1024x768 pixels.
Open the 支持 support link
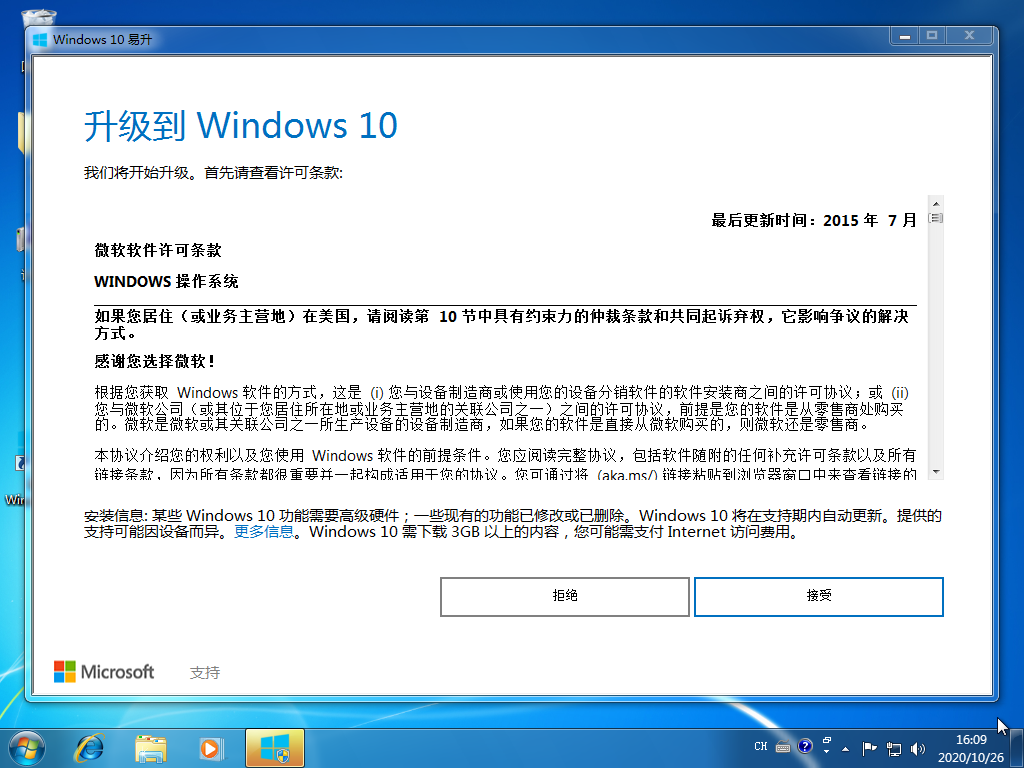pyautogui.click(x=205, y=673)
